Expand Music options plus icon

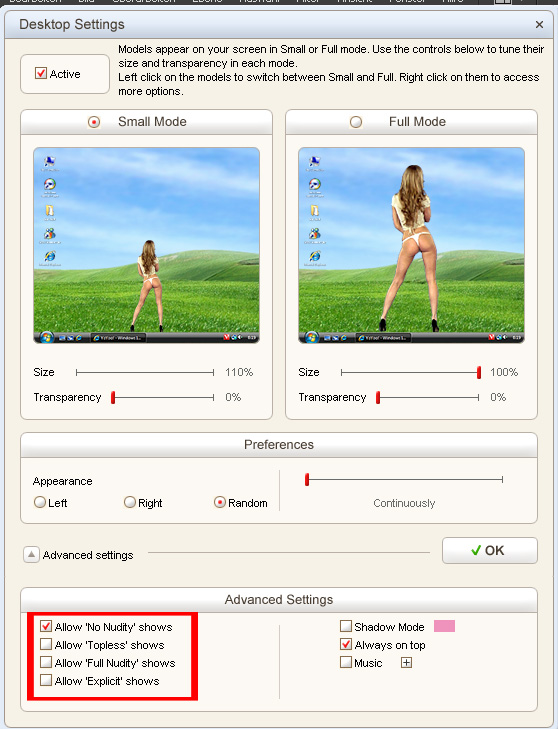(x=406, y=663)
